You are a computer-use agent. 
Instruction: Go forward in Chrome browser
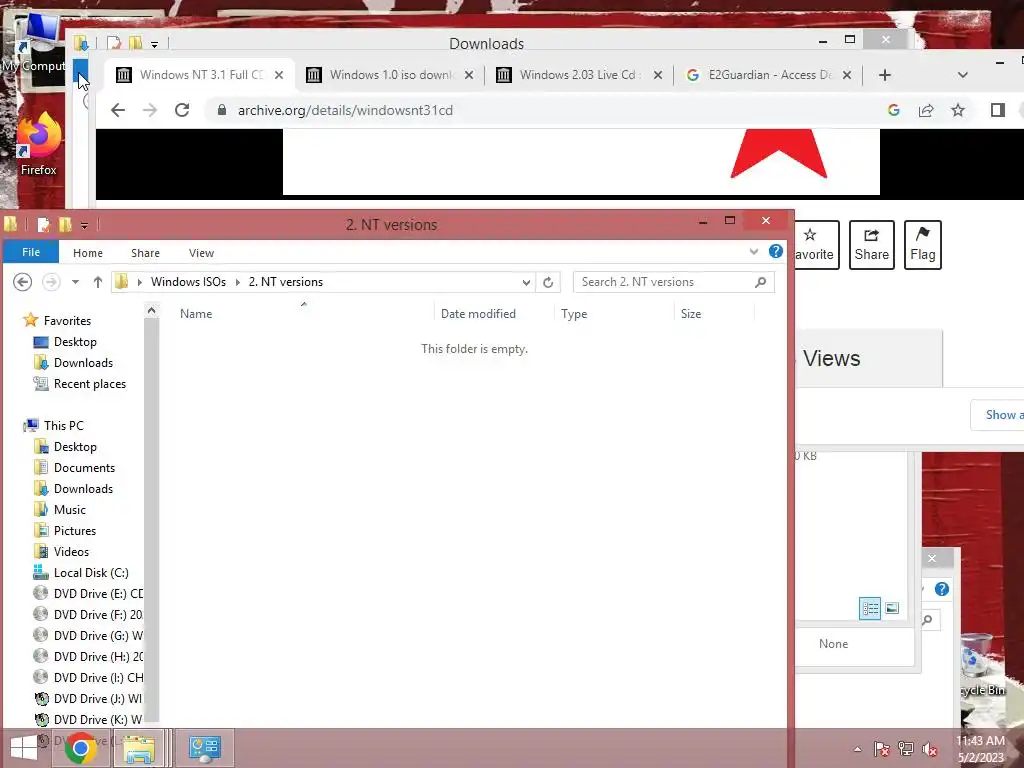[x=150, y=110]
